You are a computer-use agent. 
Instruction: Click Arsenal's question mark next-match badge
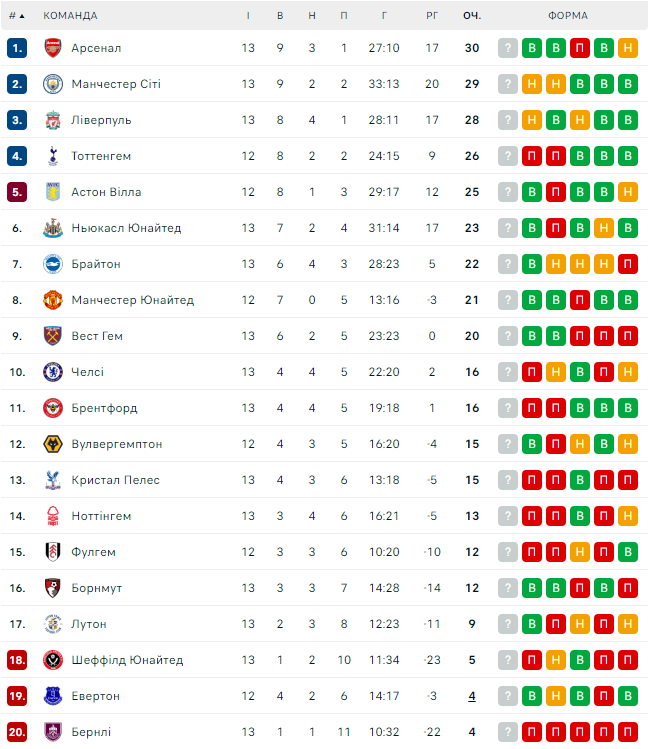pos(508,48)
